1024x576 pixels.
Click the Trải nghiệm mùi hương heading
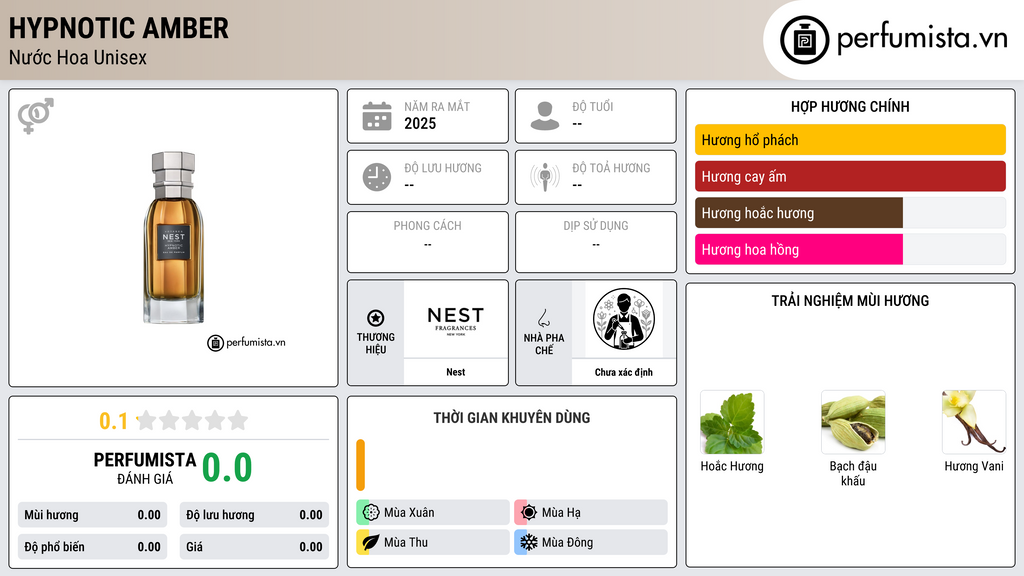tap(850, 300)
